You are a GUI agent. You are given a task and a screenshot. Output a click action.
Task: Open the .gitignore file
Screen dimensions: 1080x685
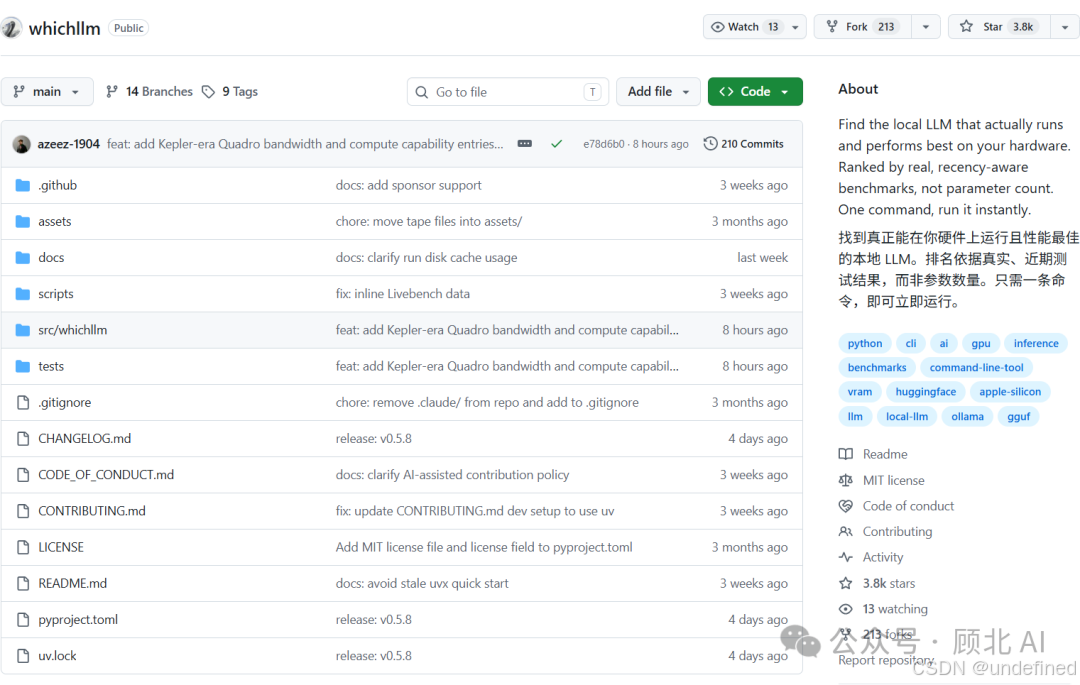point(65,403)
